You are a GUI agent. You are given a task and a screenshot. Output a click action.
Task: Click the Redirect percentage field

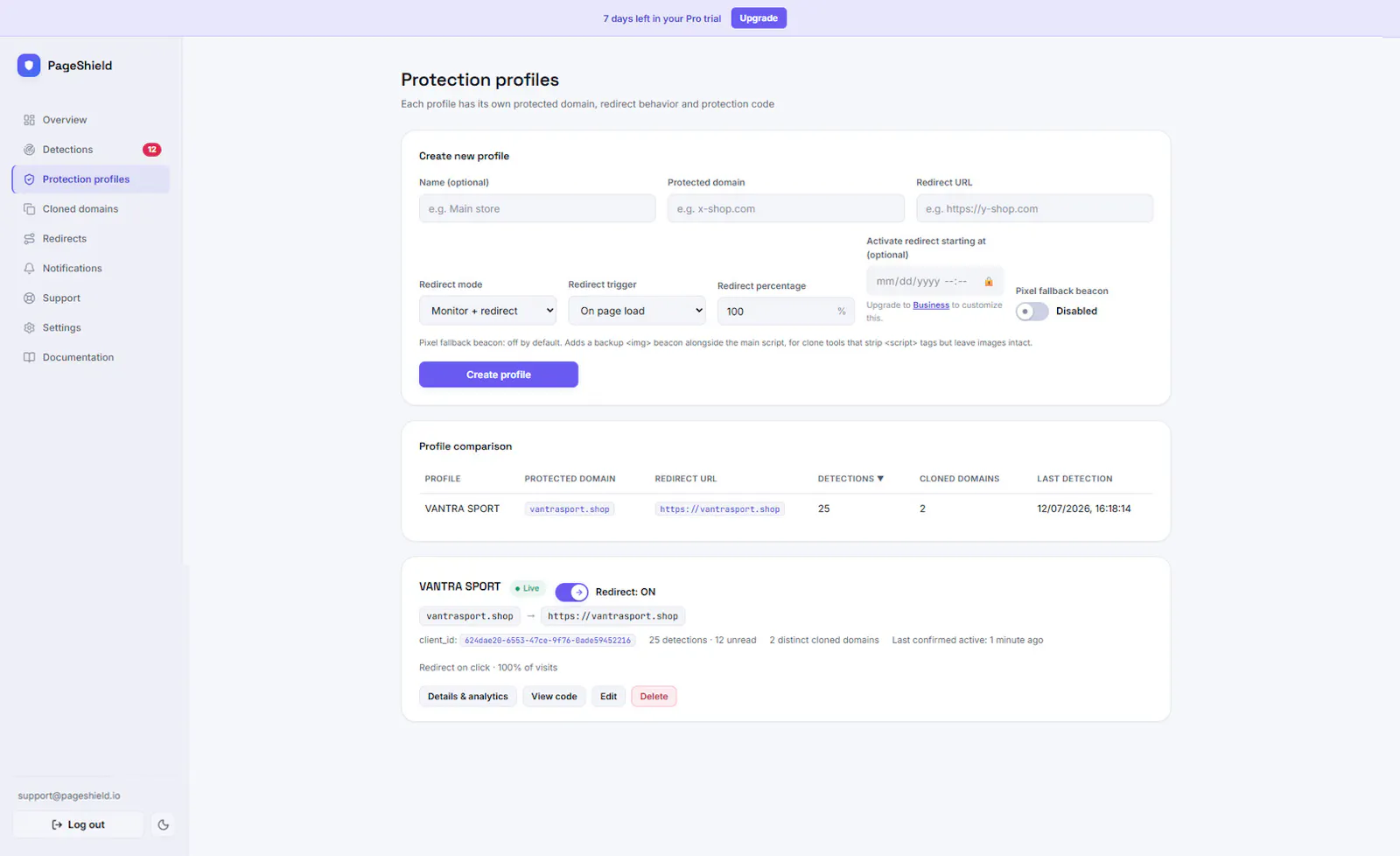coord(786,312)
